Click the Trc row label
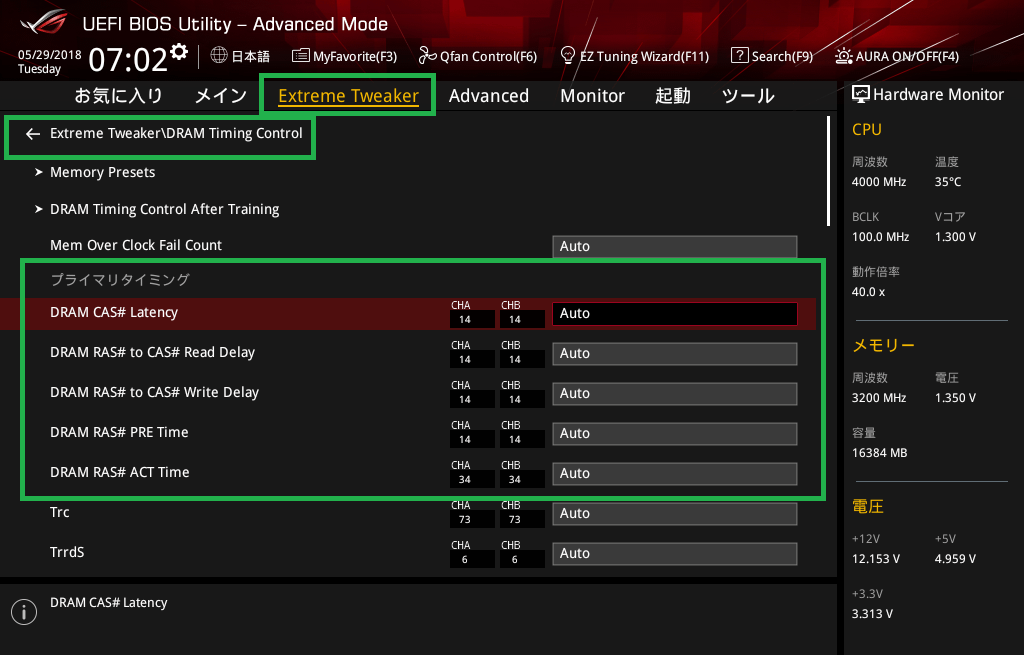 click(x=59, y=512)
